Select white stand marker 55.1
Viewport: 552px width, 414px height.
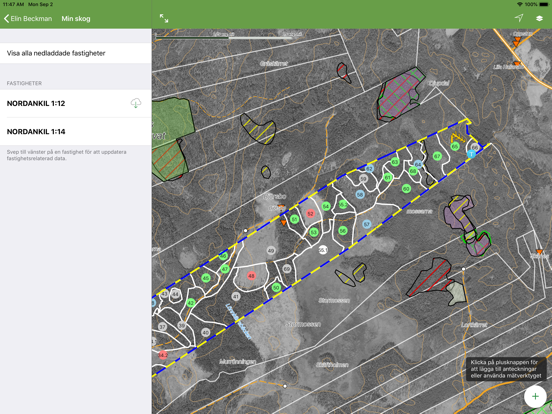pyautogui.click(x=323, y=250)
